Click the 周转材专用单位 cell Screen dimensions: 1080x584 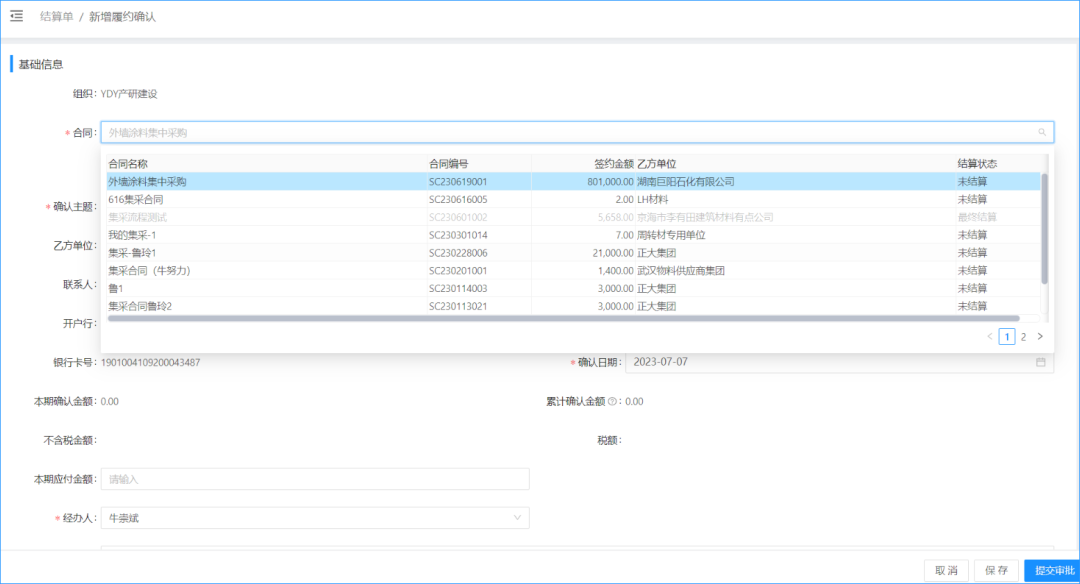click(x=672, y=236)
